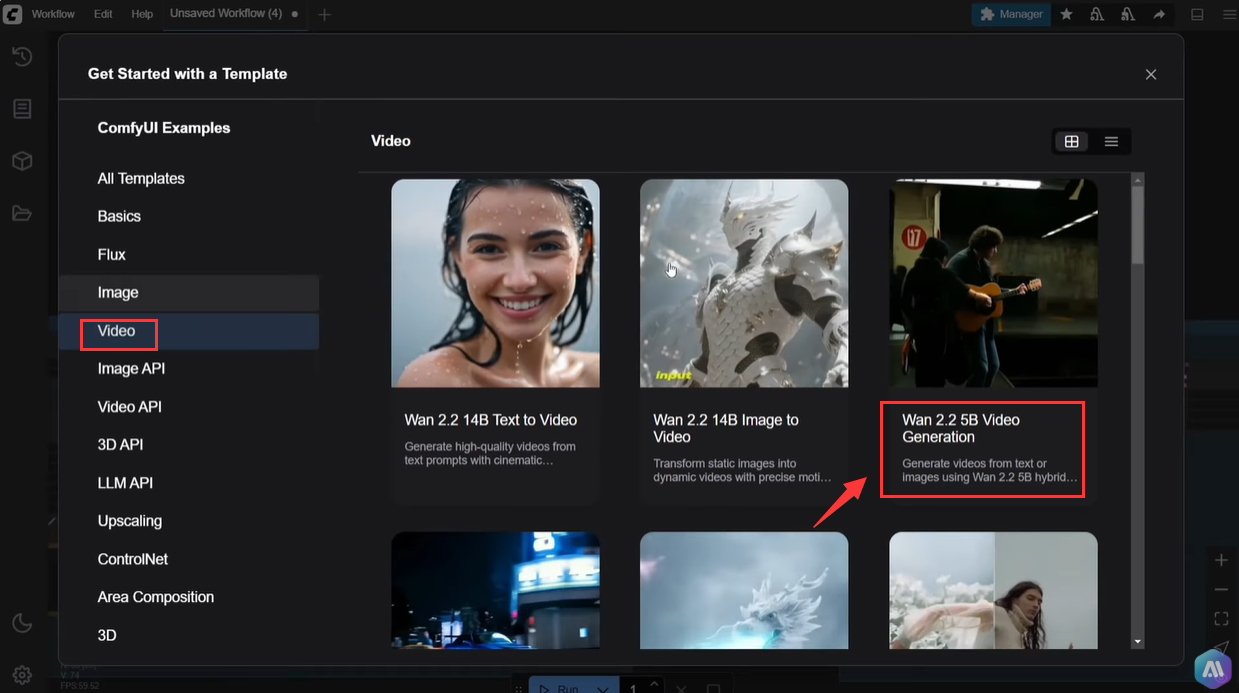
Task: Open the Workflow menu
Action: click(x=53, y=14)
